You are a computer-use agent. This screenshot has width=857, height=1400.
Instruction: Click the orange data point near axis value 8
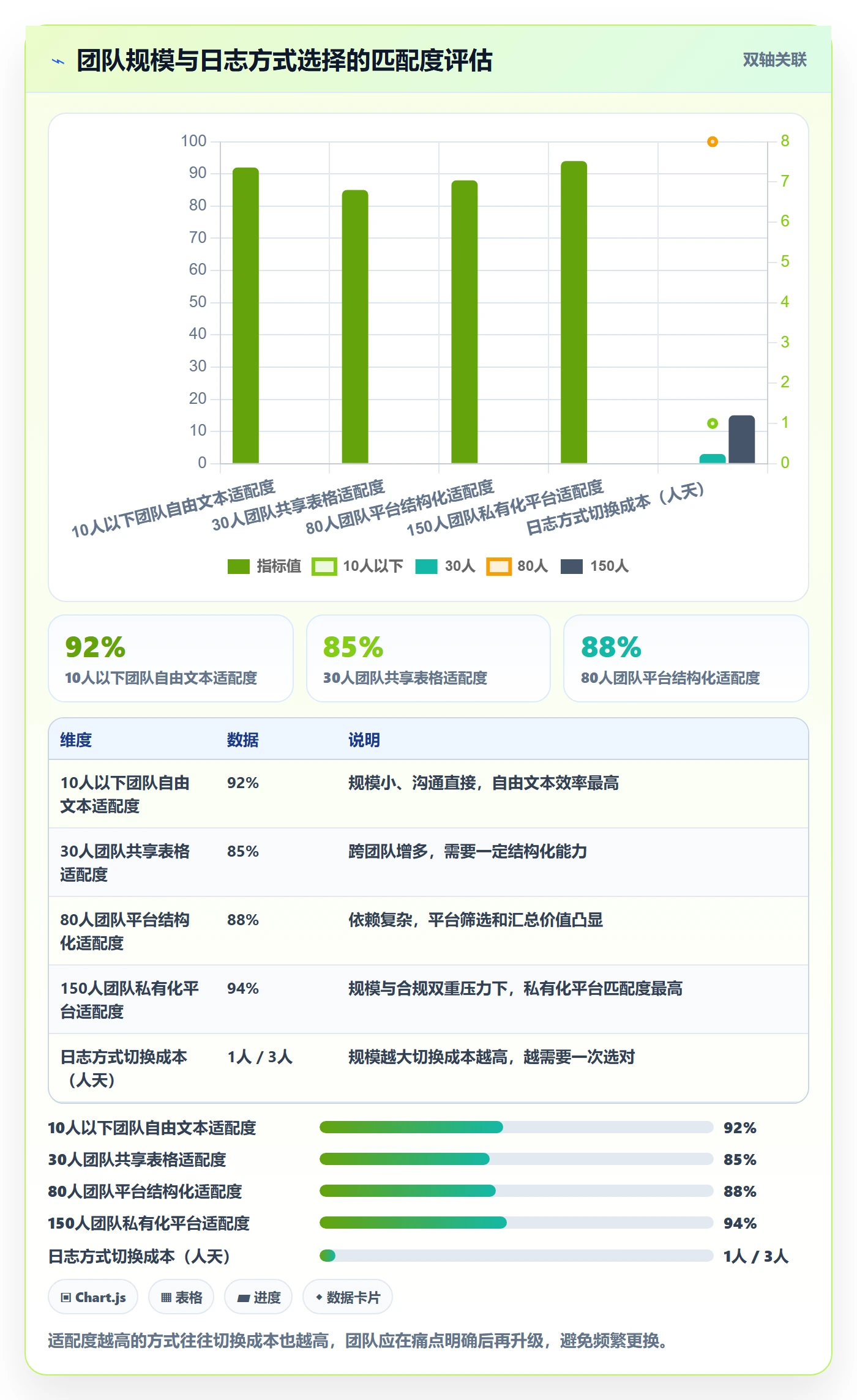pyautogui.click(x=713, y=142)
